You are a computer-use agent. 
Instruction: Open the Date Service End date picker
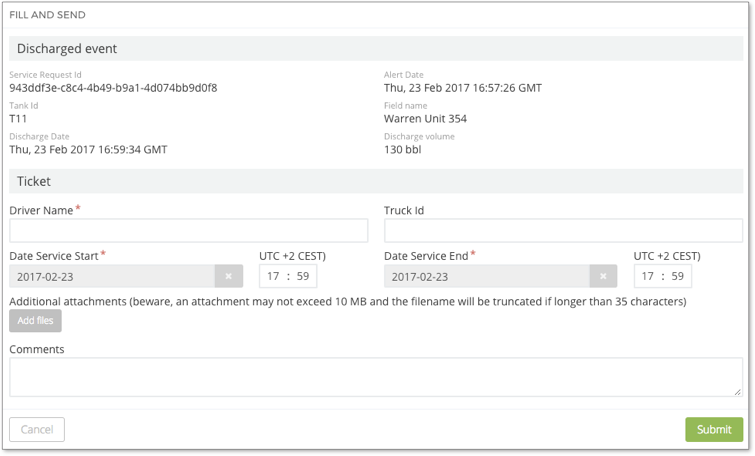(x=487, y=276)
